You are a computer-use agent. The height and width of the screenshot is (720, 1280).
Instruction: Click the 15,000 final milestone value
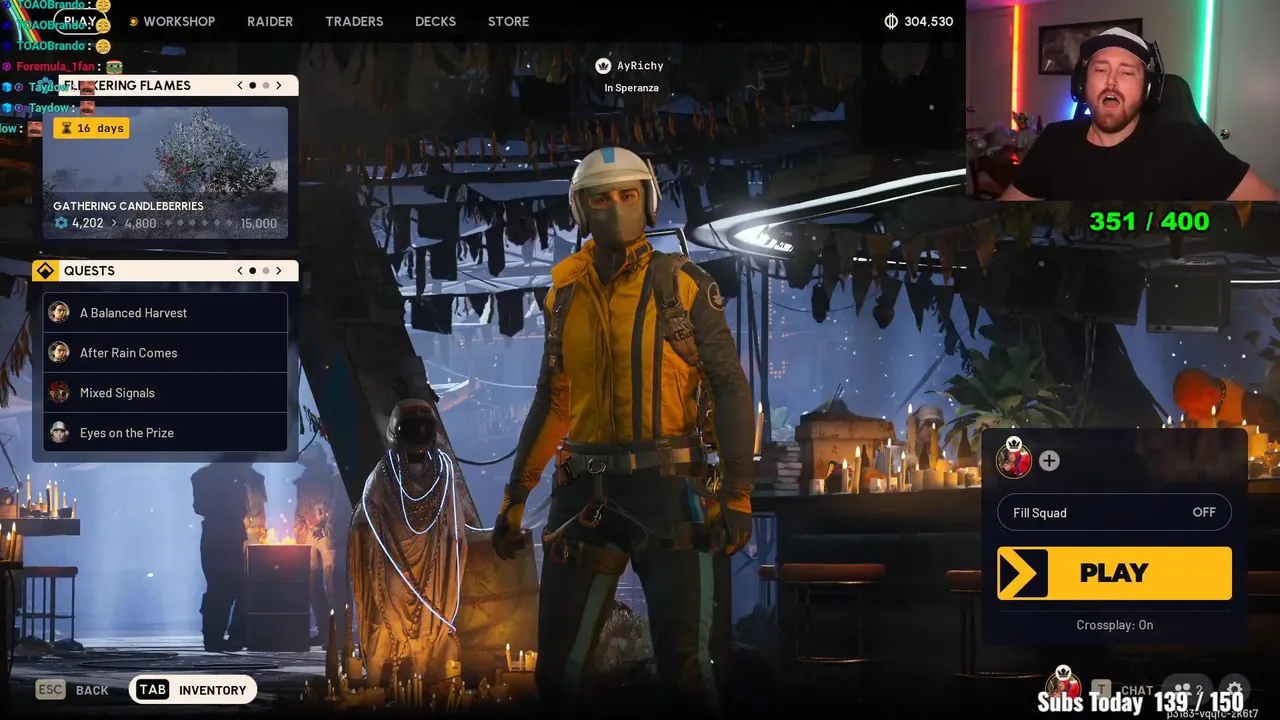tap(259, 223)
